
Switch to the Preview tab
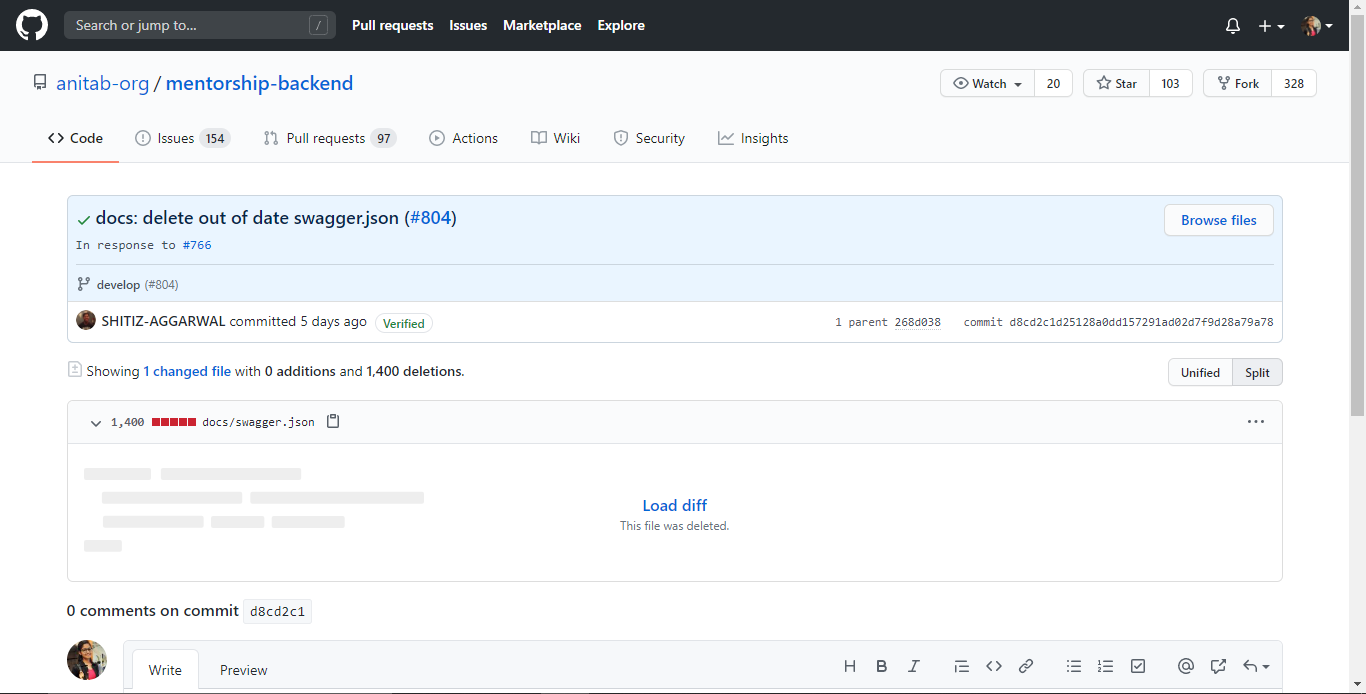click(x=243, y=669)
